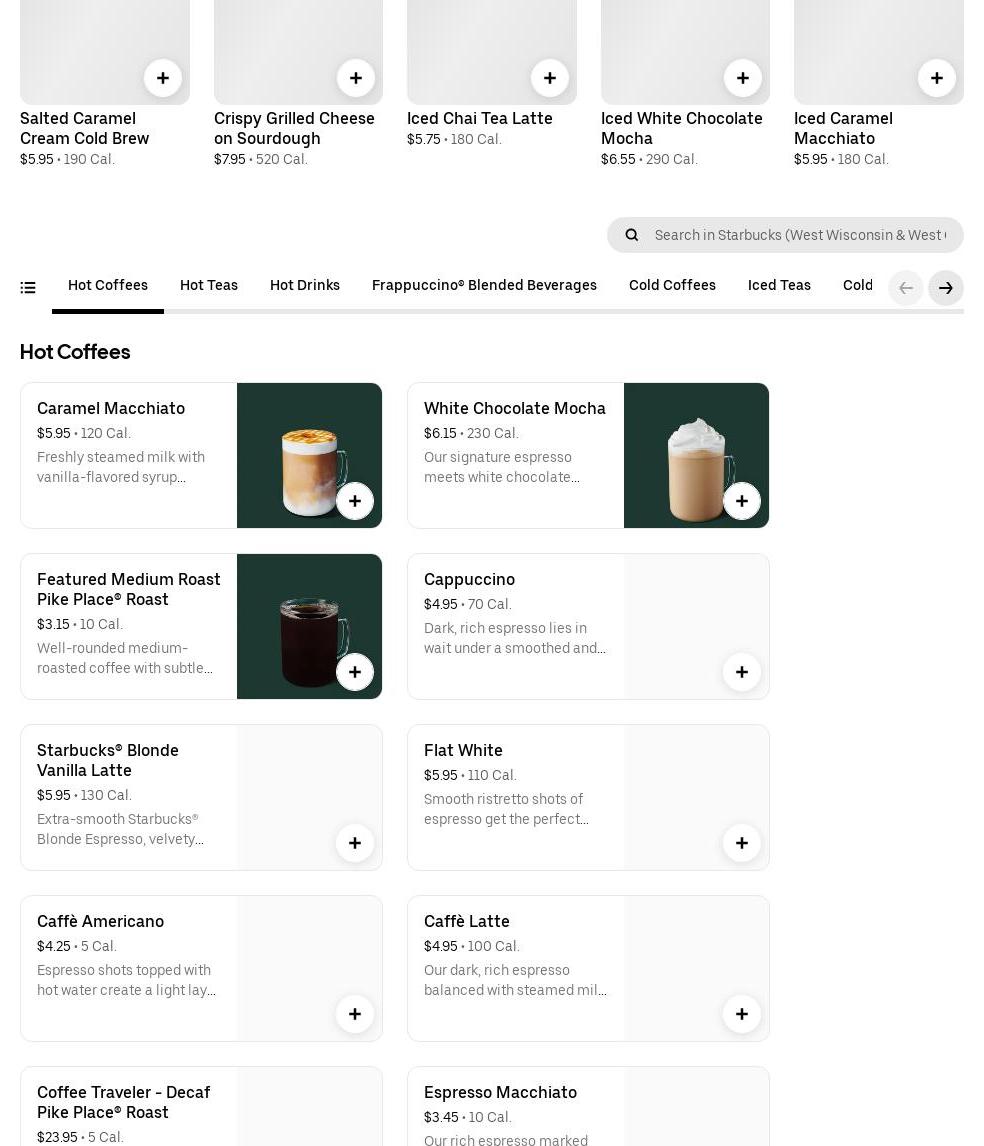Open the menu category list icon
This screenshot has width=984, height=1146.
click(28, 288)
